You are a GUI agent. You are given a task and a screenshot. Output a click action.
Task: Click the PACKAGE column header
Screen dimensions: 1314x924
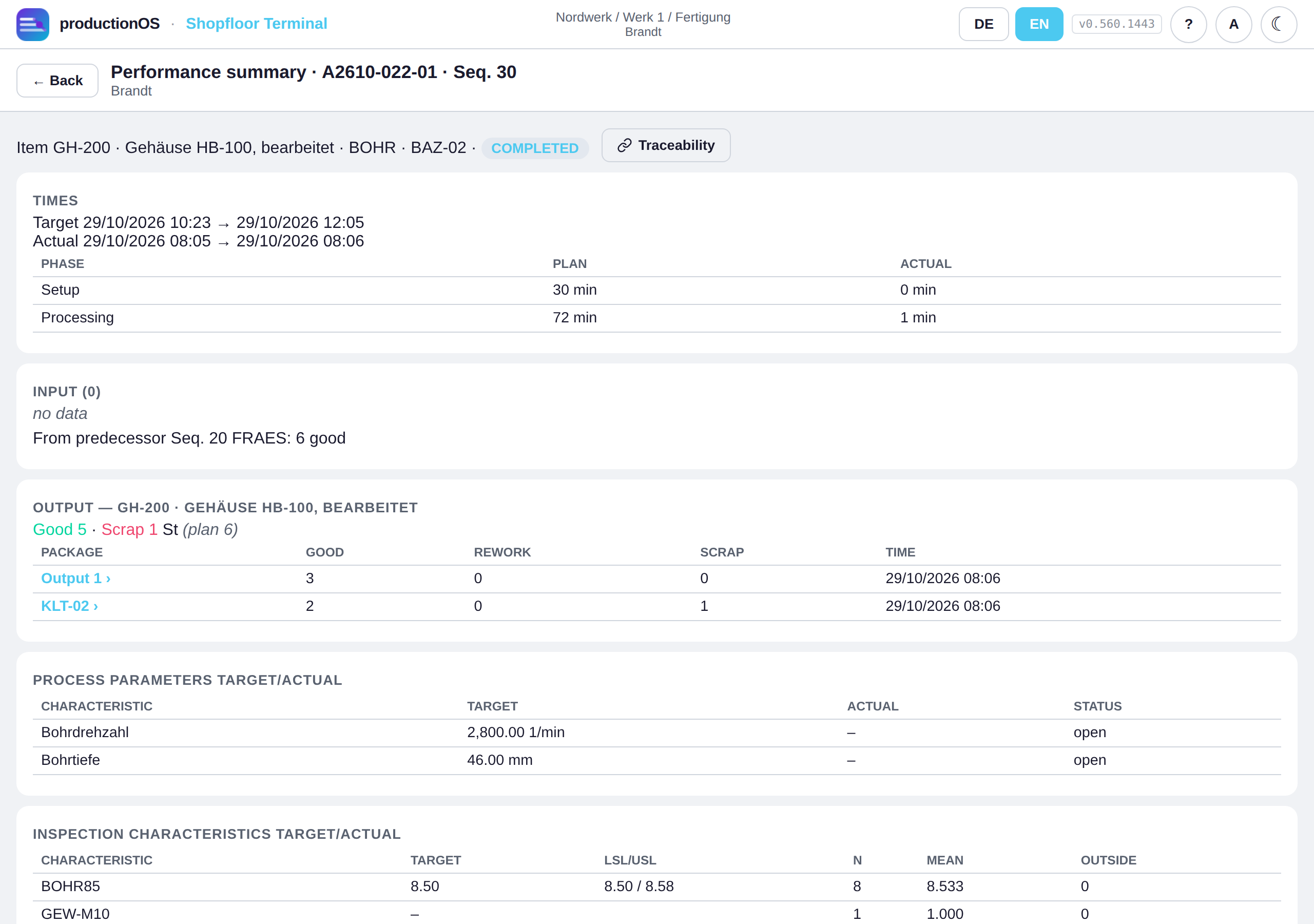tap(72, 552)
